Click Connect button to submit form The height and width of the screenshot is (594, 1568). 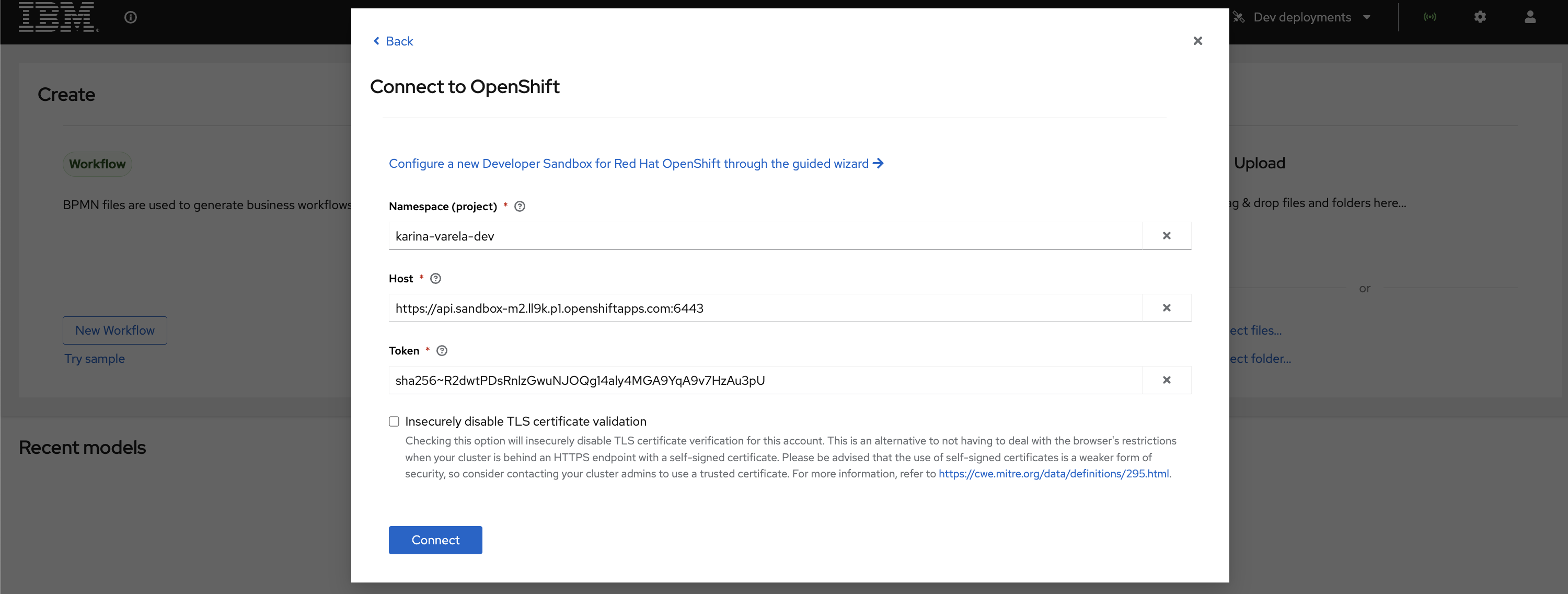[436, 539]
